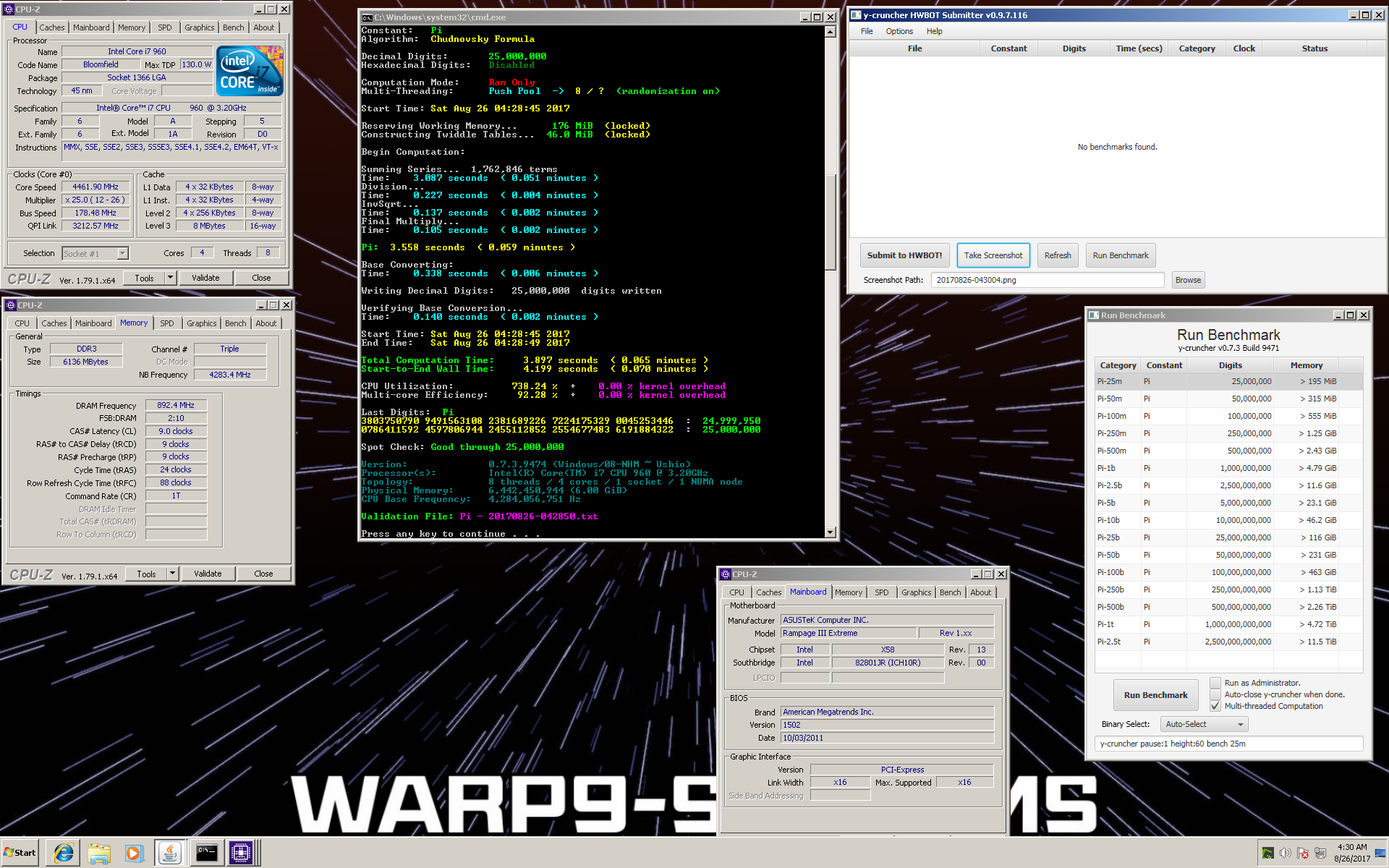This screenshot has height=868, width=1389.
Task: Click Validate in the top CPU-Z window
Action: pos(205,278)
